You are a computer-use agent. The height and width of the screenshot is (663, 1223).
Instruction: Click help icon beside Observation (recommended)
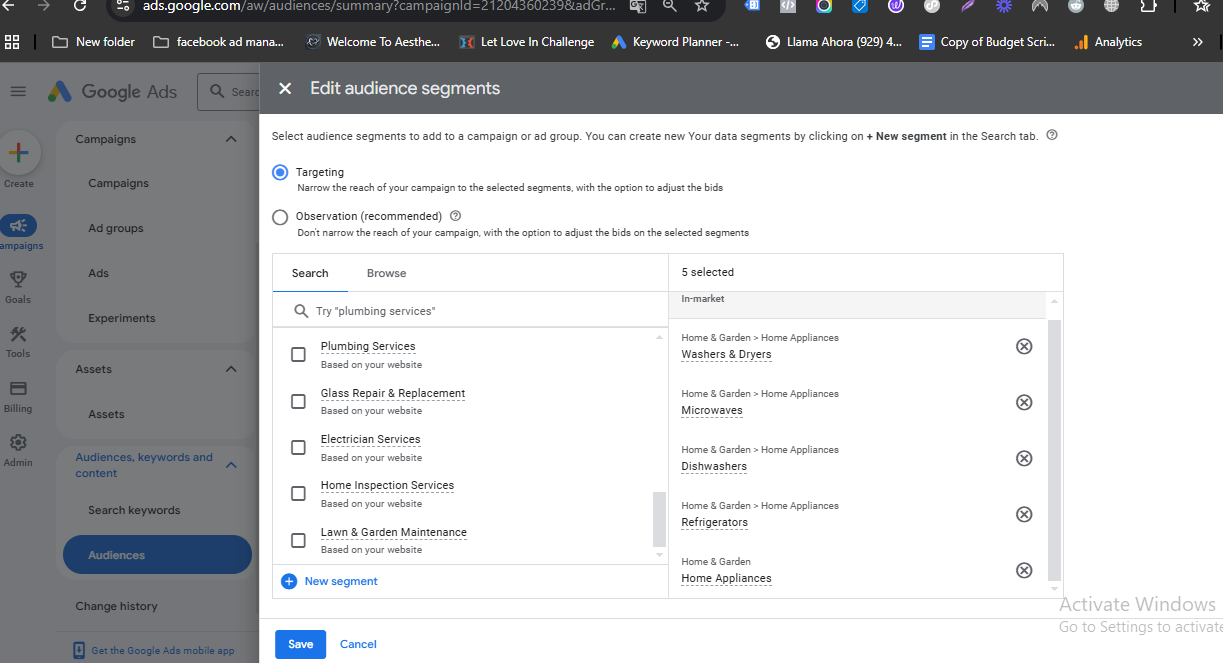(x=455, y=216)
